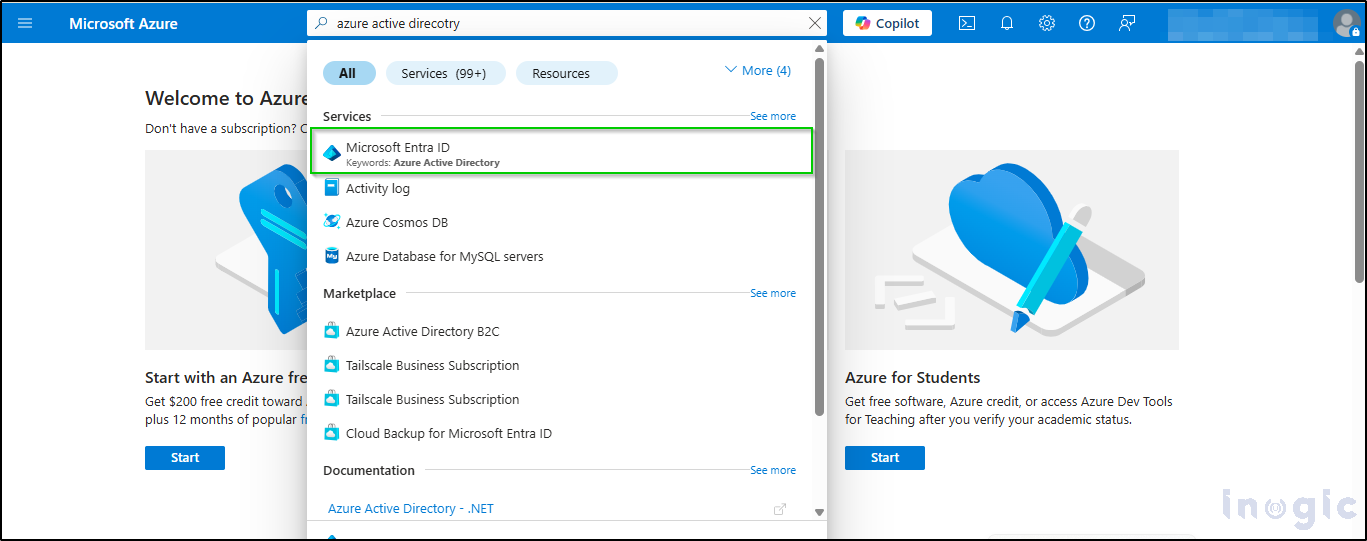Screen dimensions: 1367x541
Task: Click external link icon beside .NET doc
Action: pos(780,509)
